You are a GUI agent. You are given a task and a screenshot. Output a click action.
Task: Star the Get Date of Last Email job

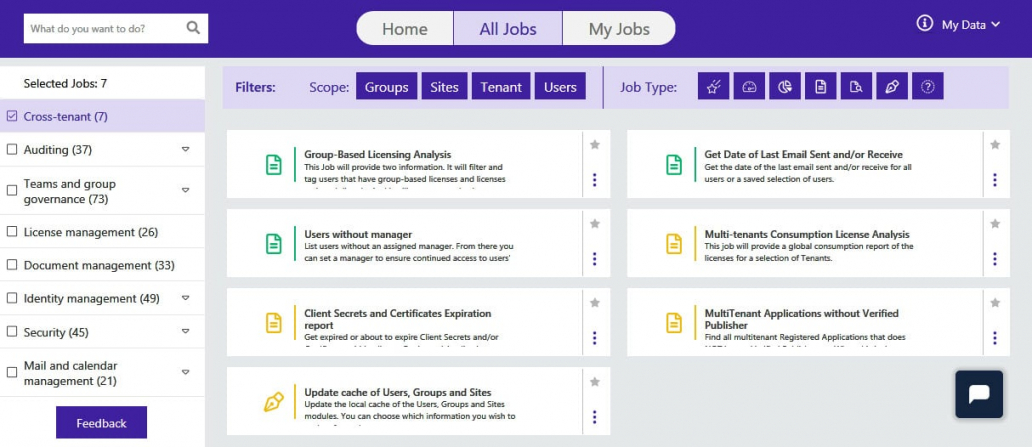tap(994, 144)
